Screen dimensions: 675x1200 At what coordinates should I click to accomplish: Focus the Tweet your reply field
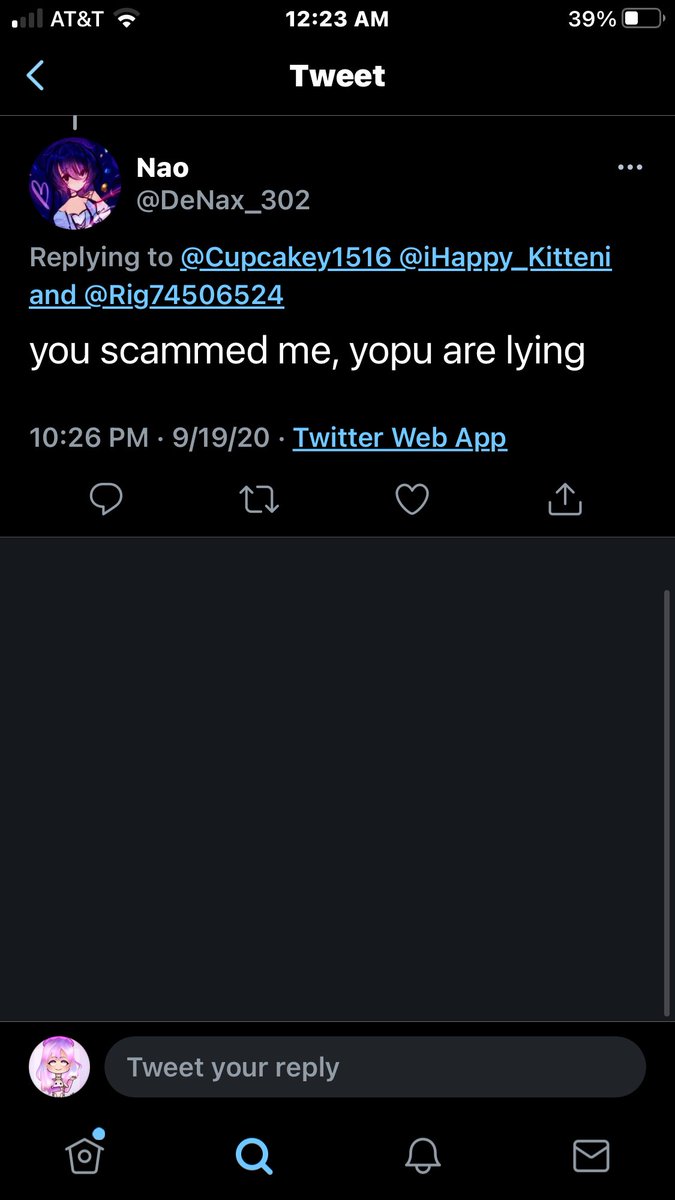(375, 1067)
